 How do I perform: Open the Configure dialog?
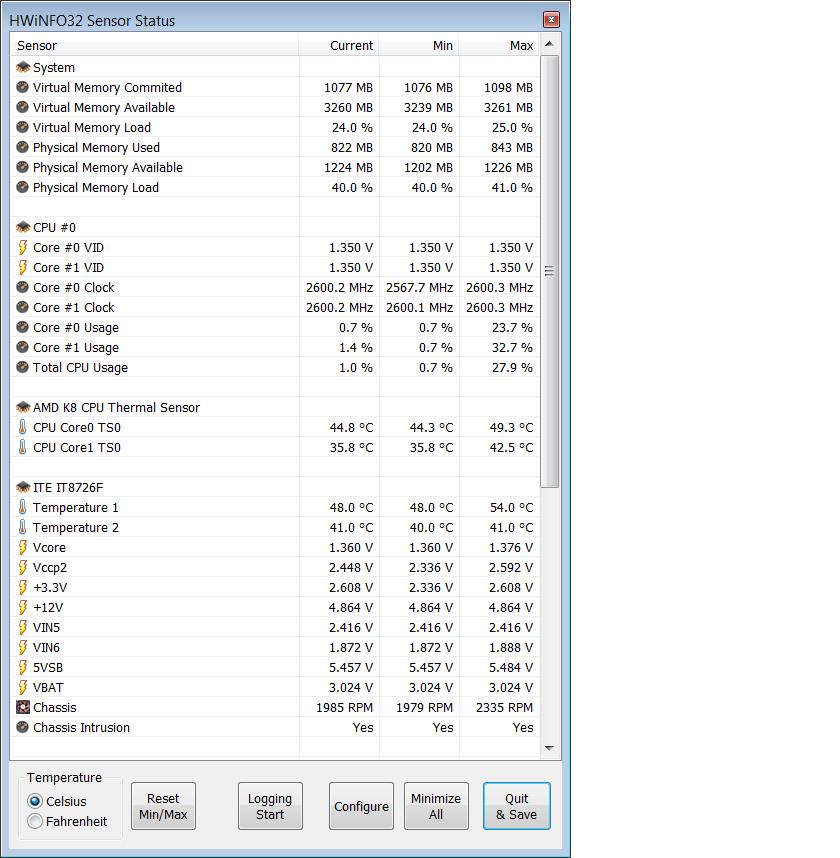coord(361,806)
